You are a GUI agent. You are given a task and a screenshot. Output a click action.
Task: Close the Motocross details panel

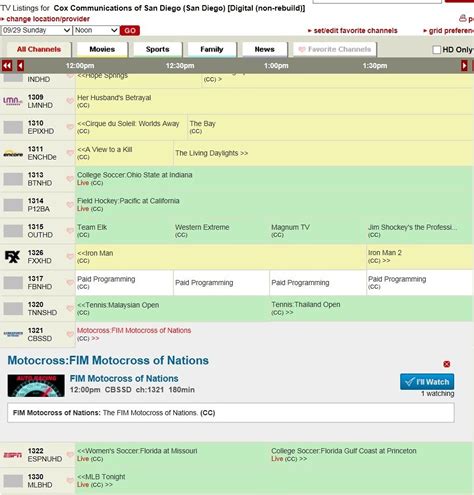point(447,364)
